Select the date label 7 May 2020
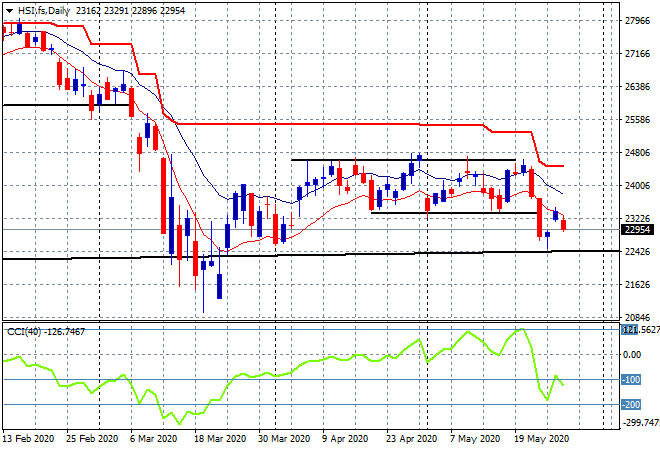Image resolution: width=660 pixels, height=450 pixels. (475, 439)
